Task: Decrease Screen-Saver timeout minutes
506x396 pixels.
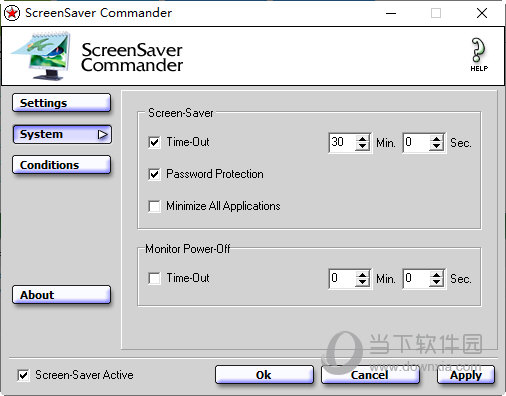Action: coord(362,147)
